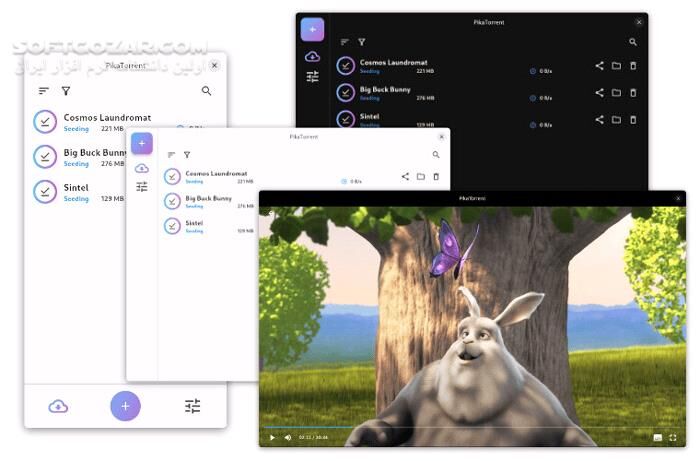Click search icon in the dark window
The width and height of the screenshot is (700, 461).
point(633,42)
